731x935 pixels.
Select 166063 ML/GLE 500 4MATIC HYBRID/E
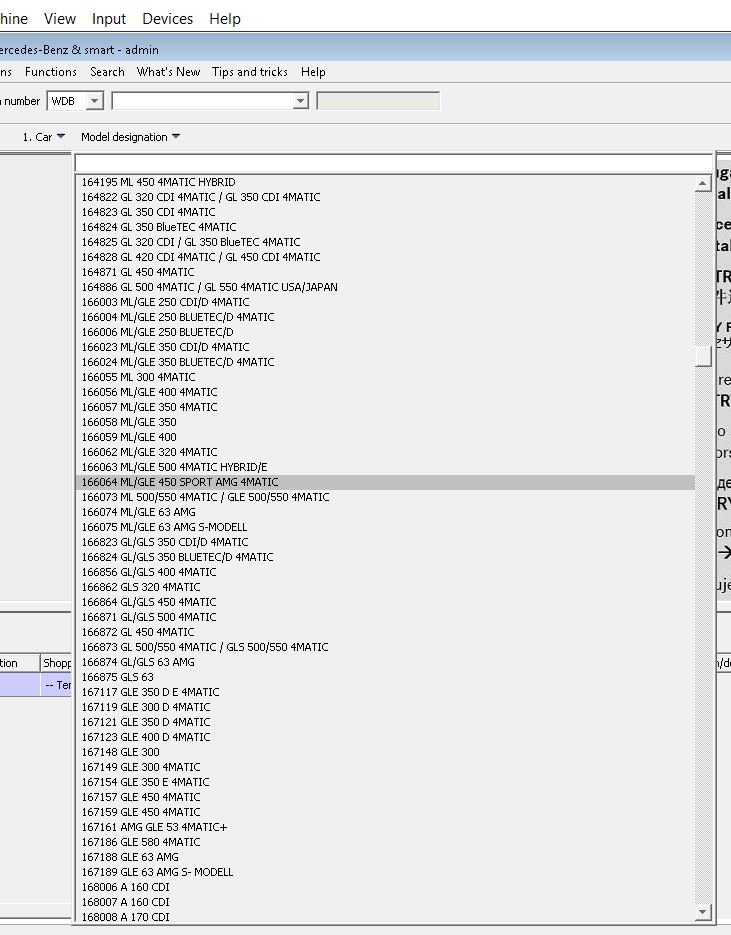pos(385,467)
